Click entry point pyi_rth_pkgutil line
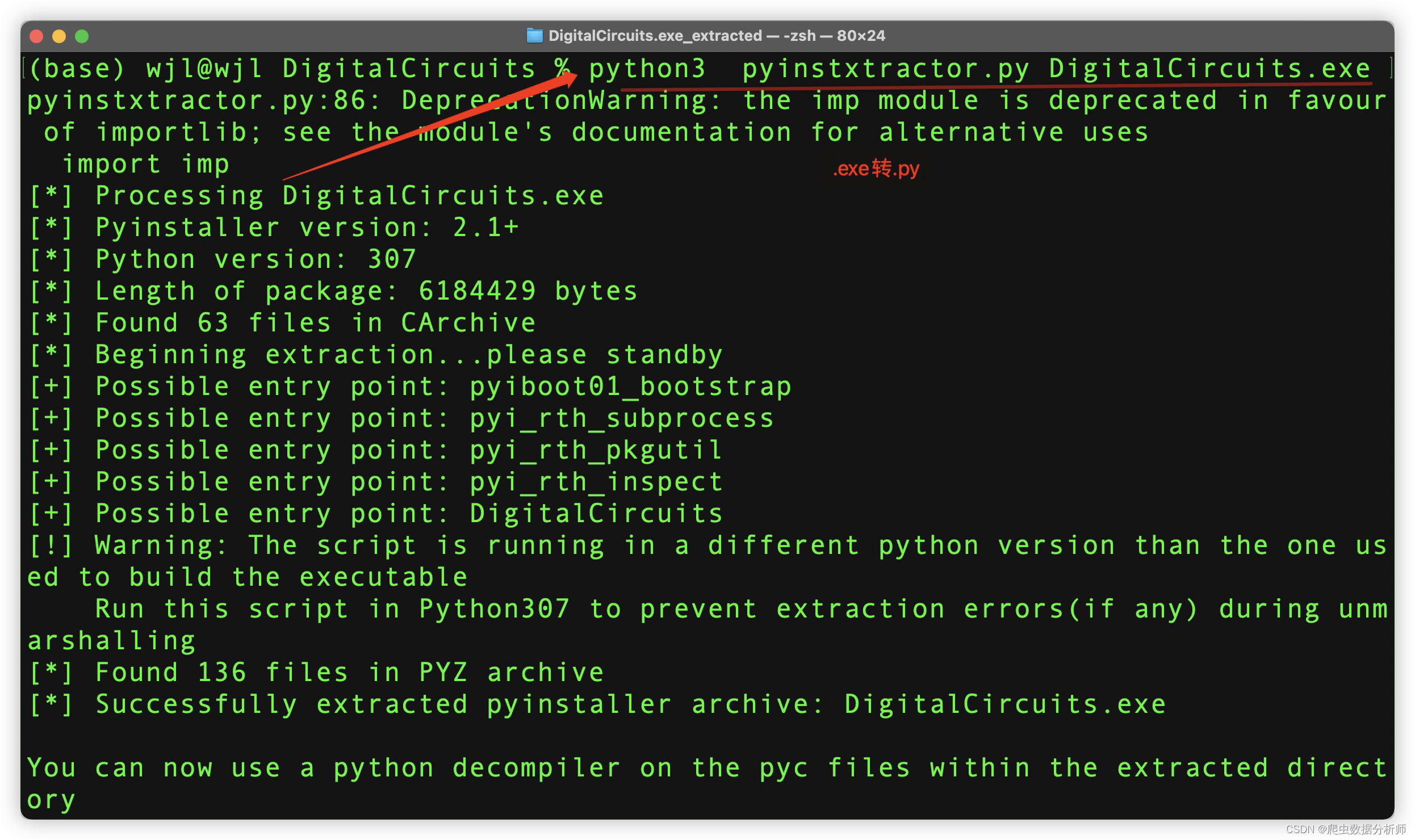Screen dimensions: 1415x840 point(376,451)
